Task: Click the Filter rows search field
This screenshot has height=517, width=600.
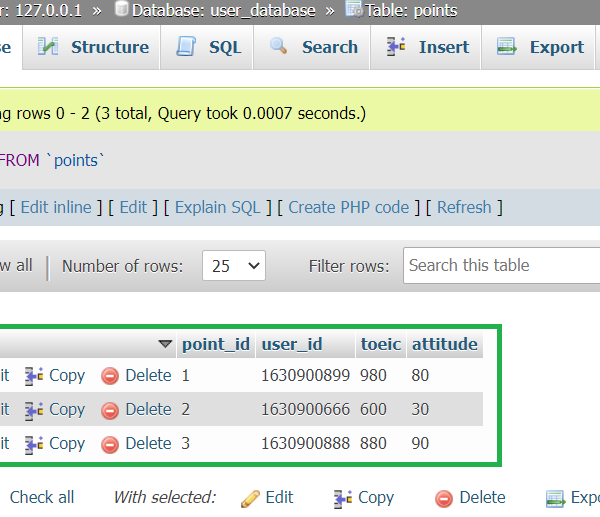Action: click(x=502, y=265)
